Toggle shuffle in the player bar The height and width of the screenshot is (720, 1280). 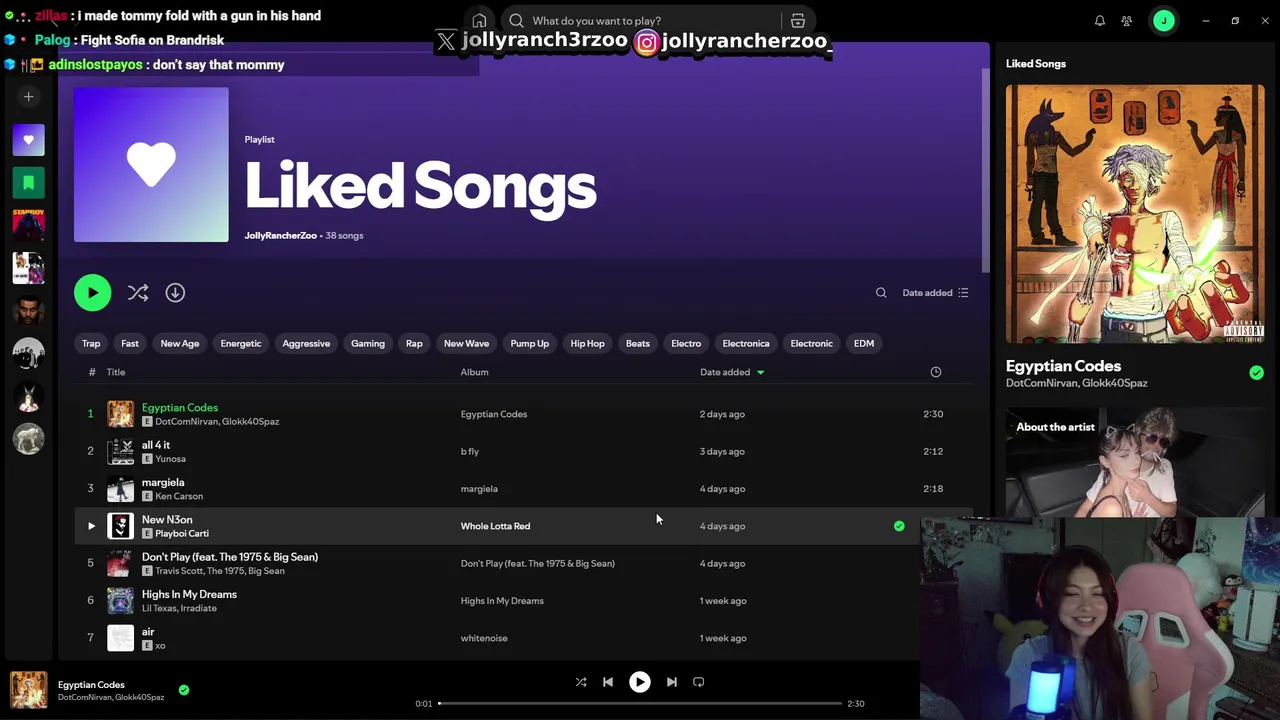click(x=581, y=682)
